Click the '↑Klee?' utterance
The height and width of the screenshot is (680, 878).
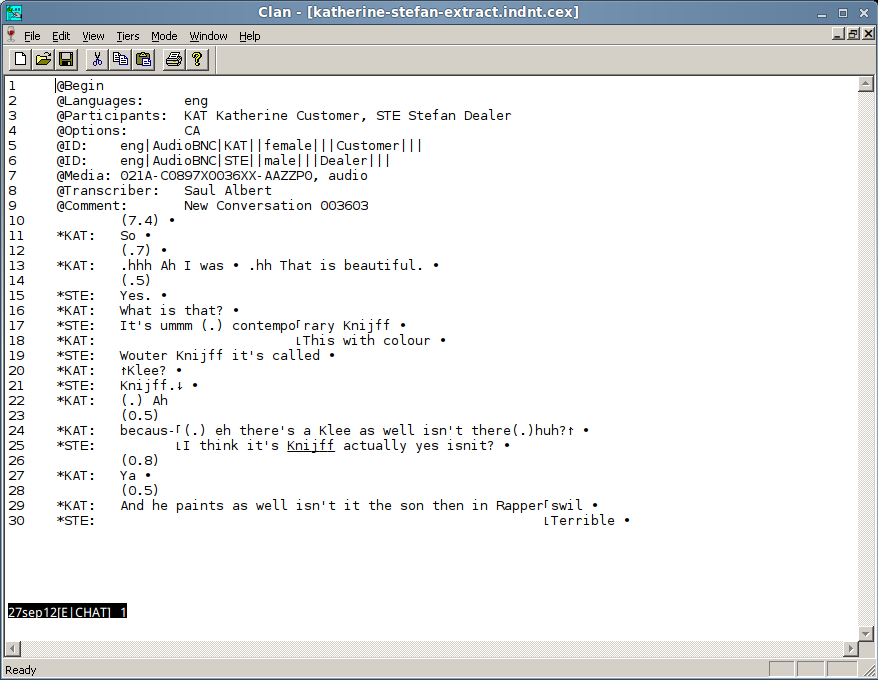[143, 371]
